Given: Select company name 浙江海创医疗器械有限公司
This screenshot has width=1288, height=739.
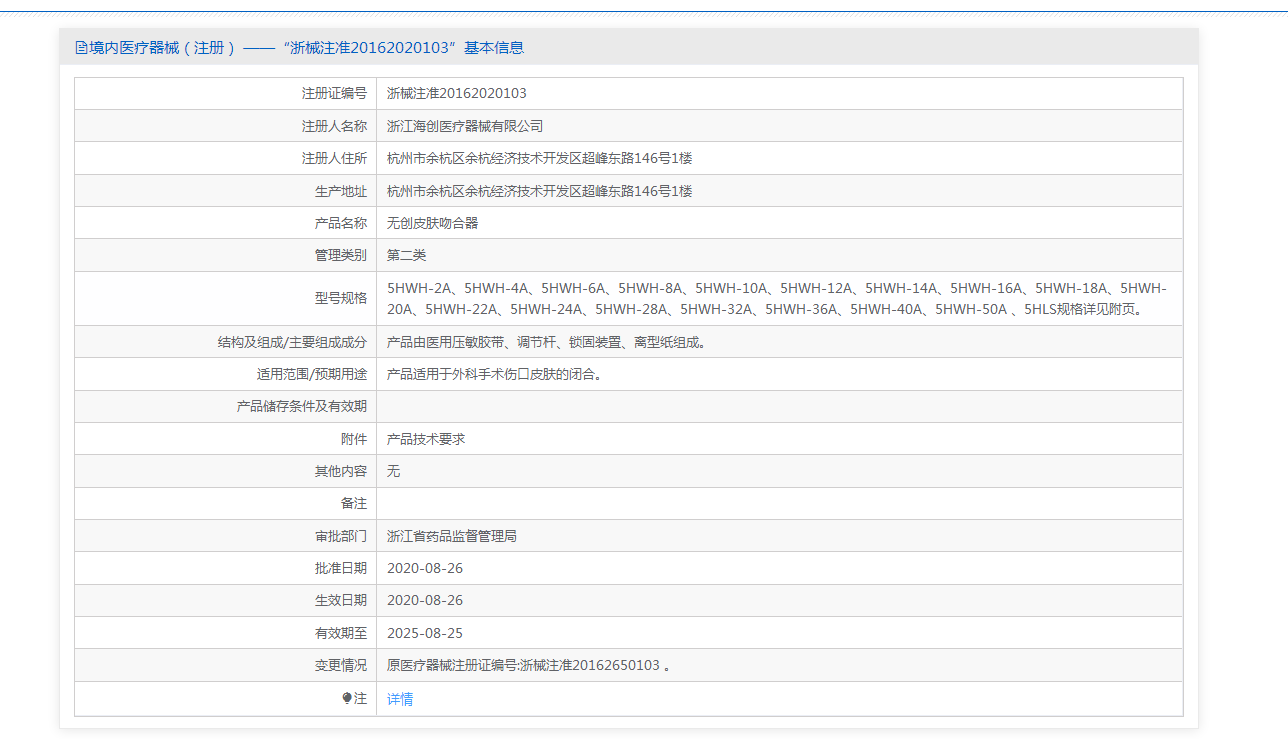Looking at the screenshot, I should click(465, 126).
